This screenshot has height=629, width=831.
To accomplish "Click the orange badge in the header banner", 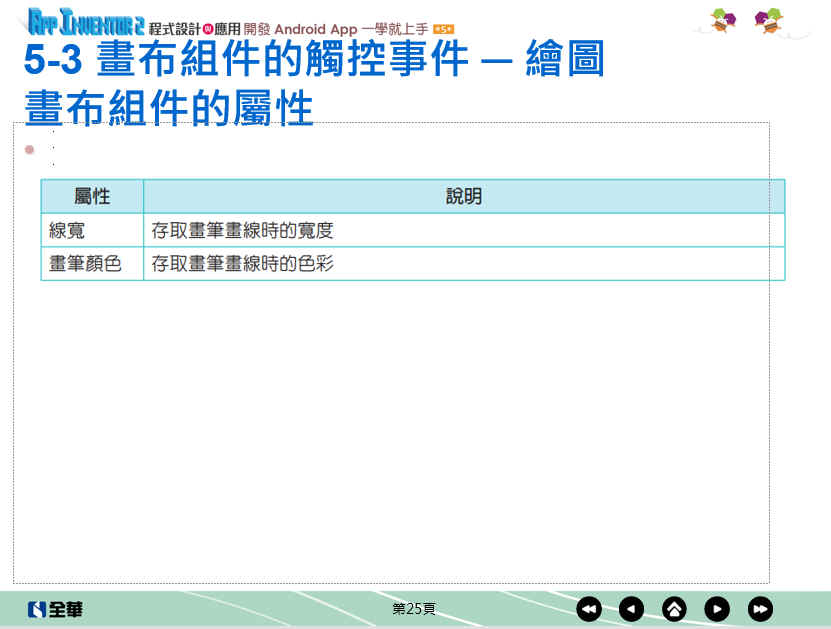I will (x=444, y=30).
